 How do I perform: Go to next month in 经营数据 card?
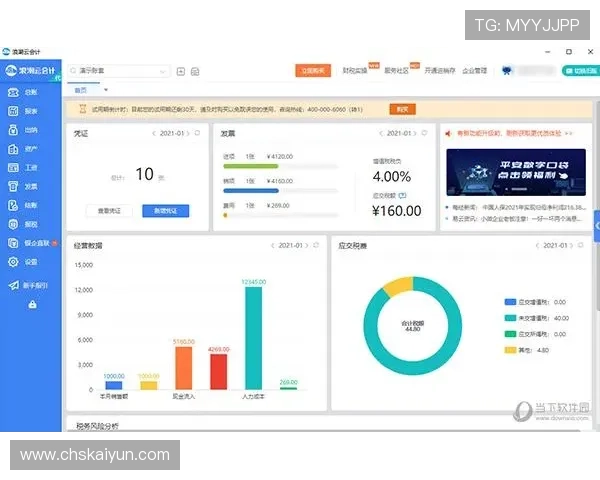307,246
